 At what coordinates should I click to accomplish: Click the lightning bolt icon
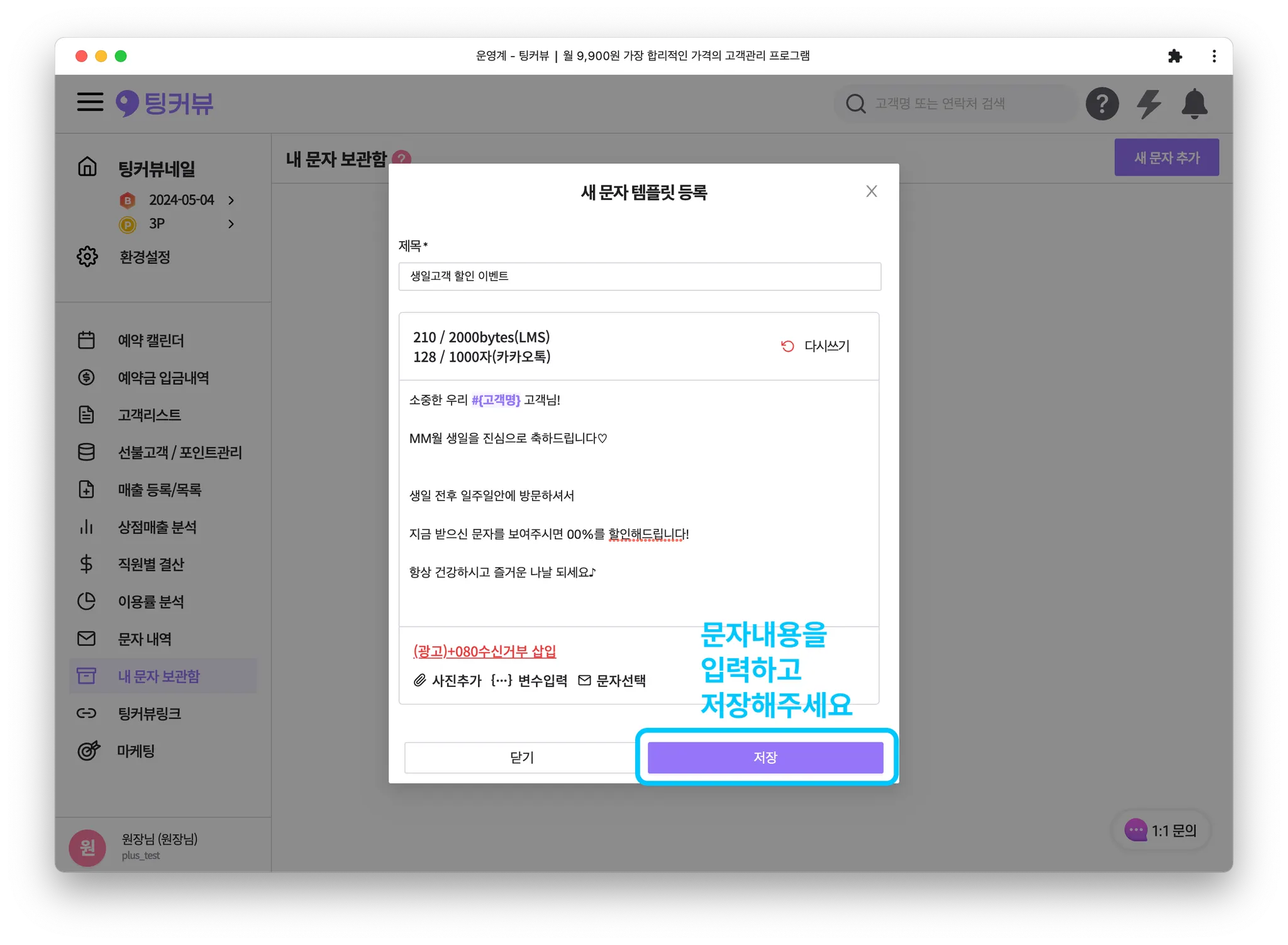point(1148,104)
